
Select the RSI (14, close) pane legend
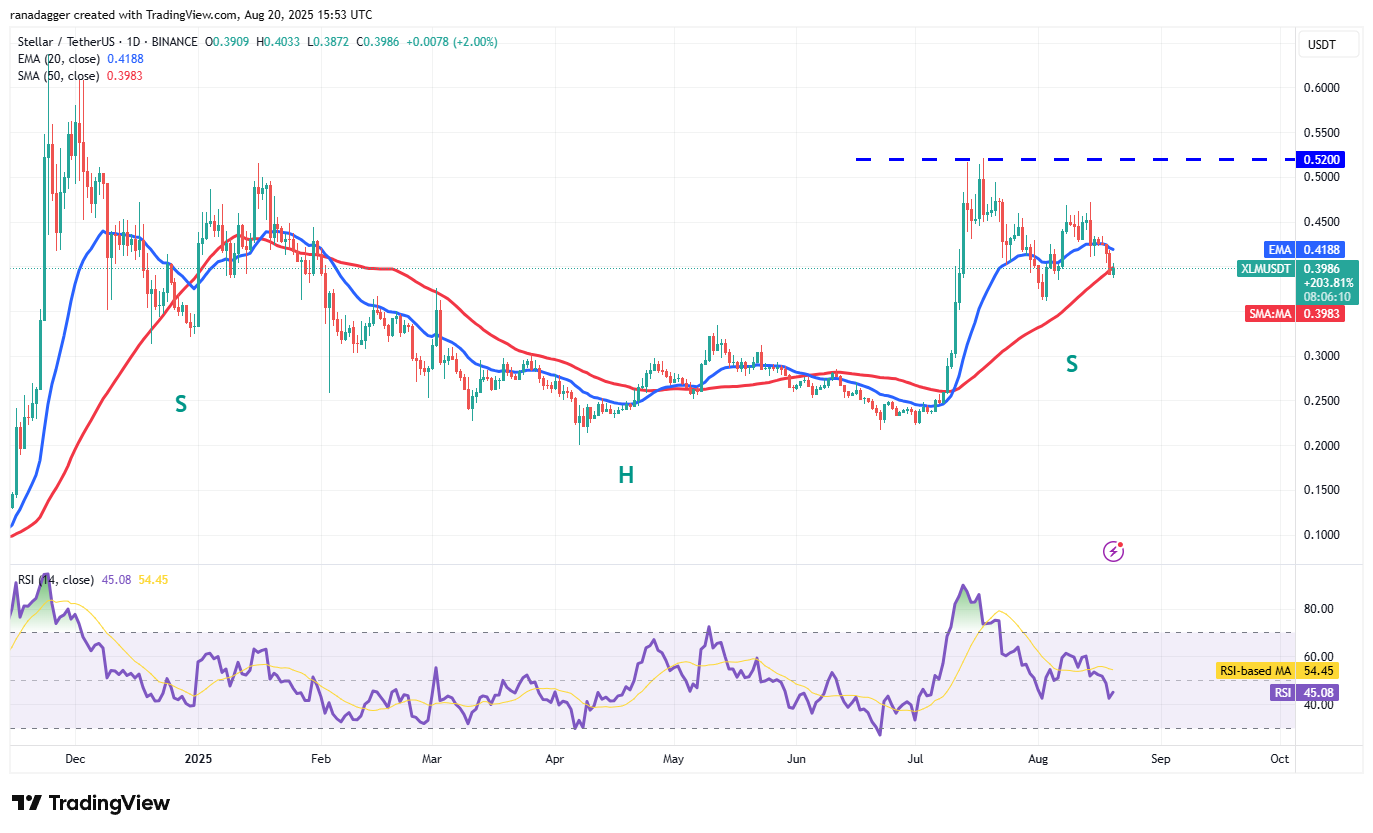(56, 580)
